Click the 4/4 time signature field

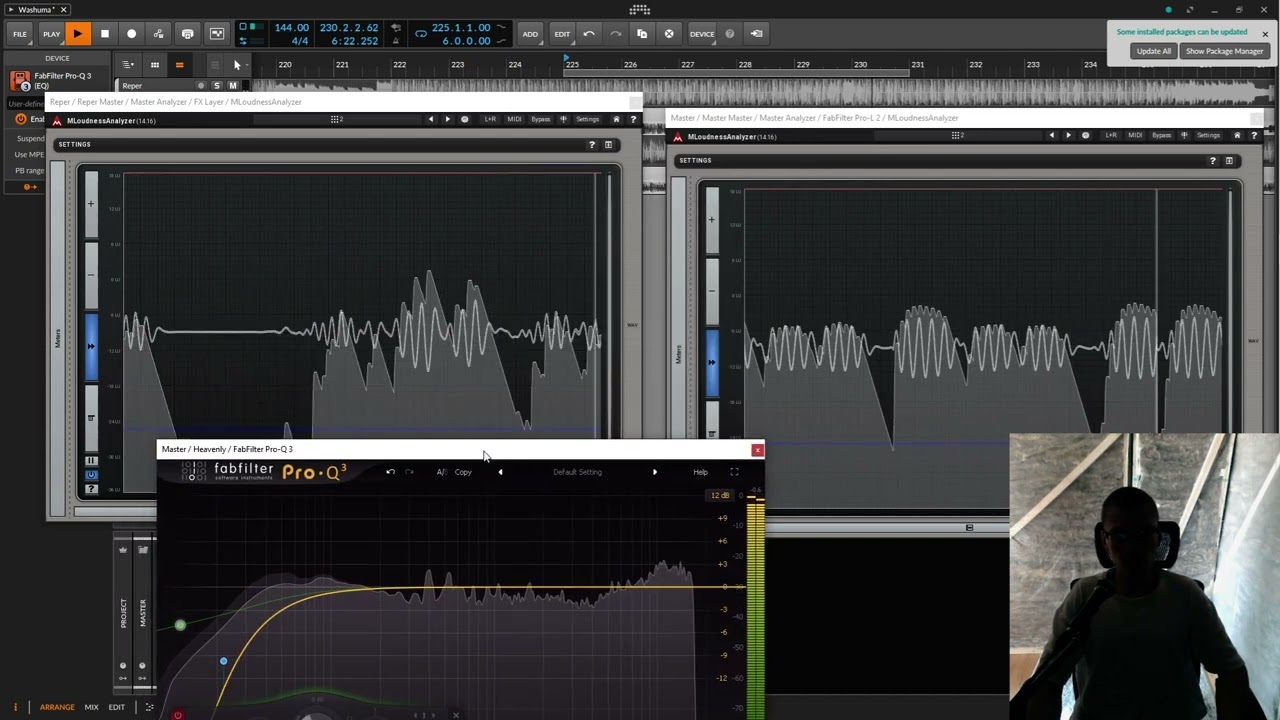pos(299,41)
